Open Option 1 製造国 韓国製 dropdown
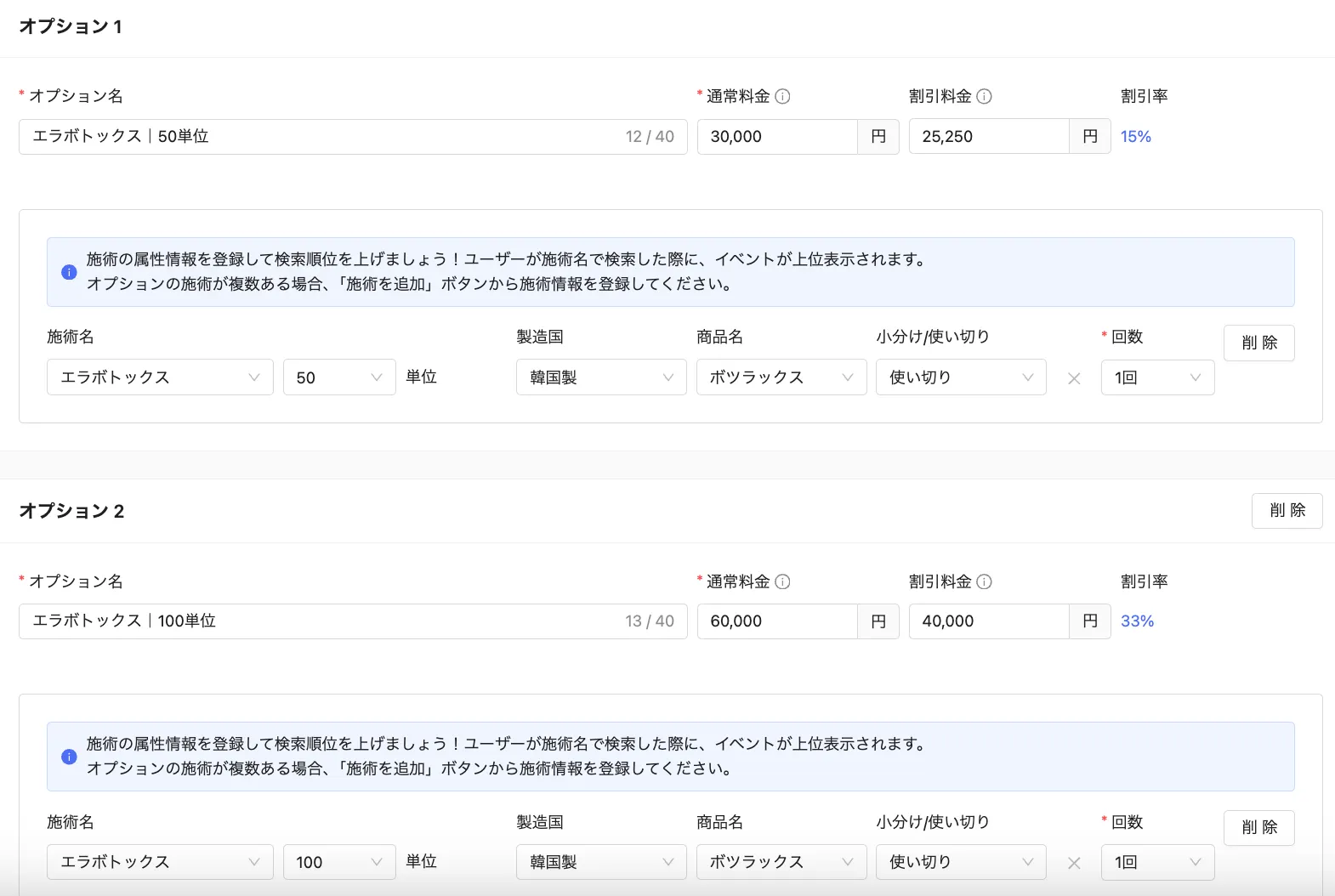This screenshot has height=896, width=1335. [x=601, y=377]
